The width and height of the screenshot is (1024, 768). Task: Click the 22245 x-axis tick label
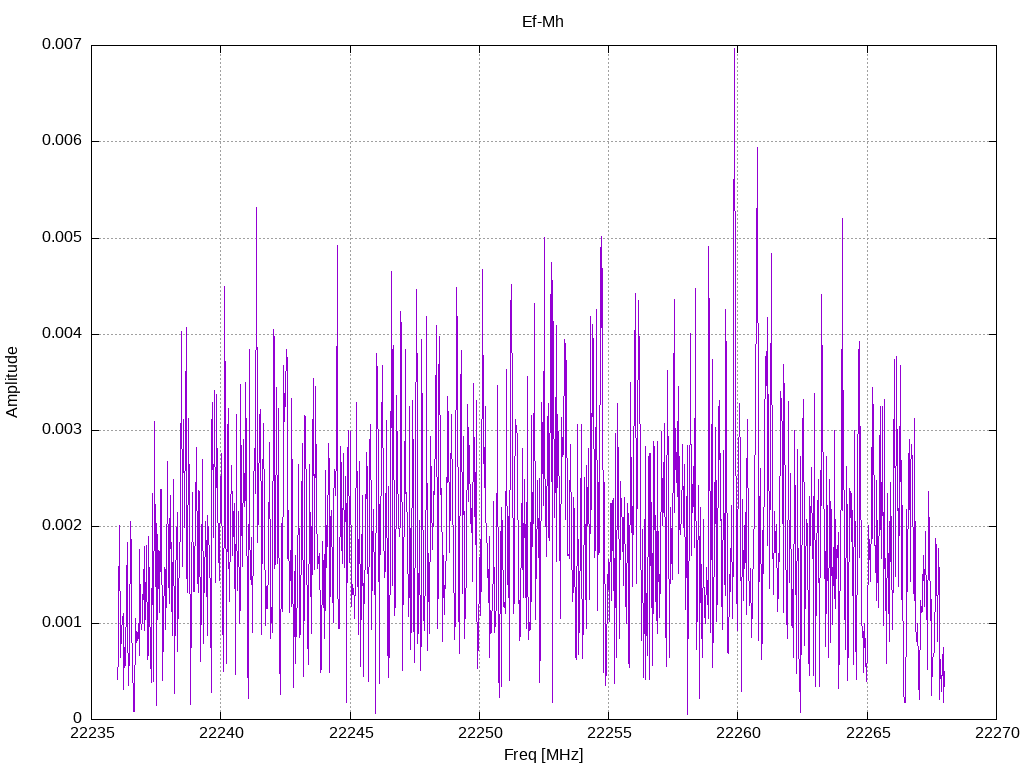[x=350, y=734]
